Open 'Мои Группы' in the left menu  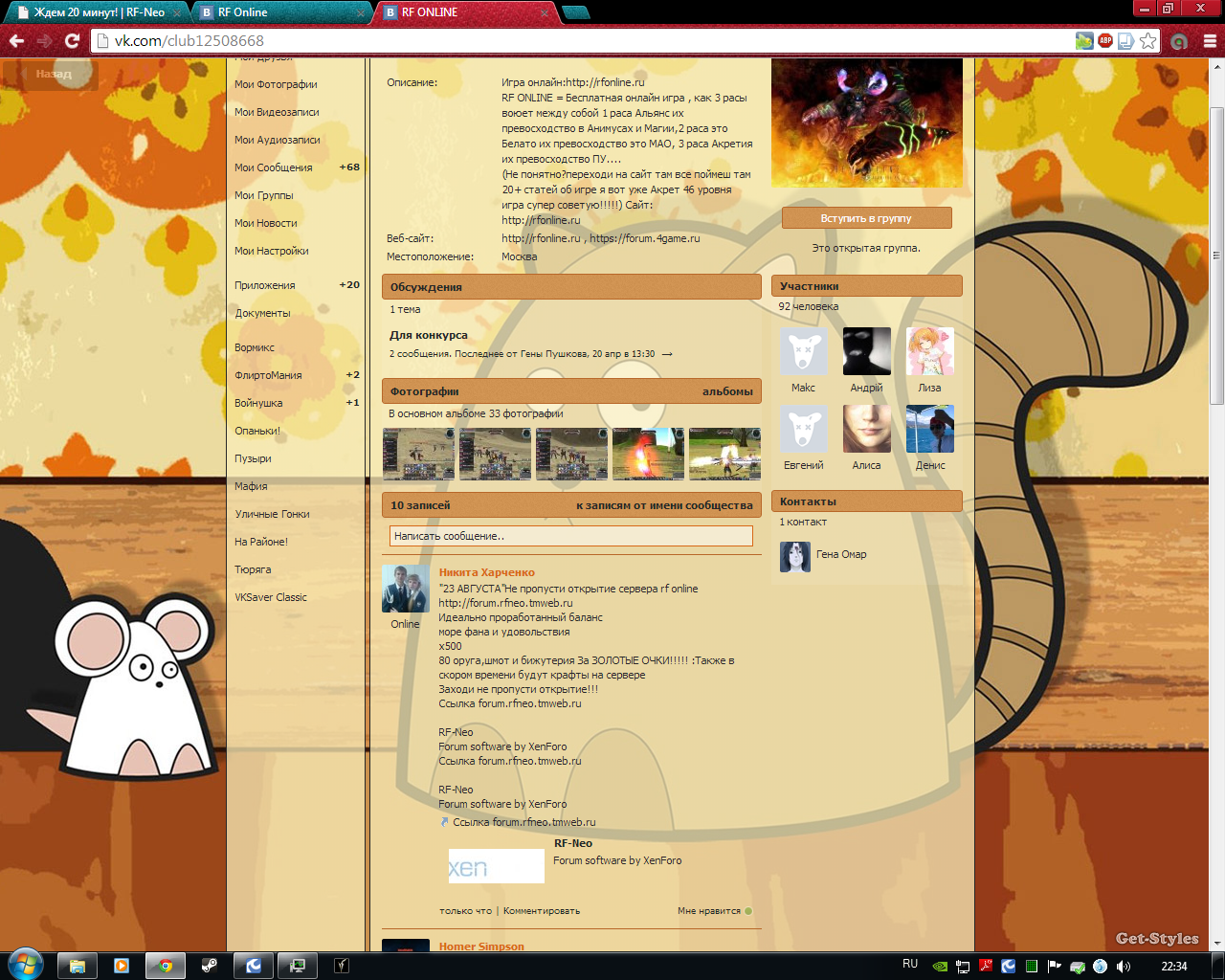pyautogui.click(x=264, y=195)
